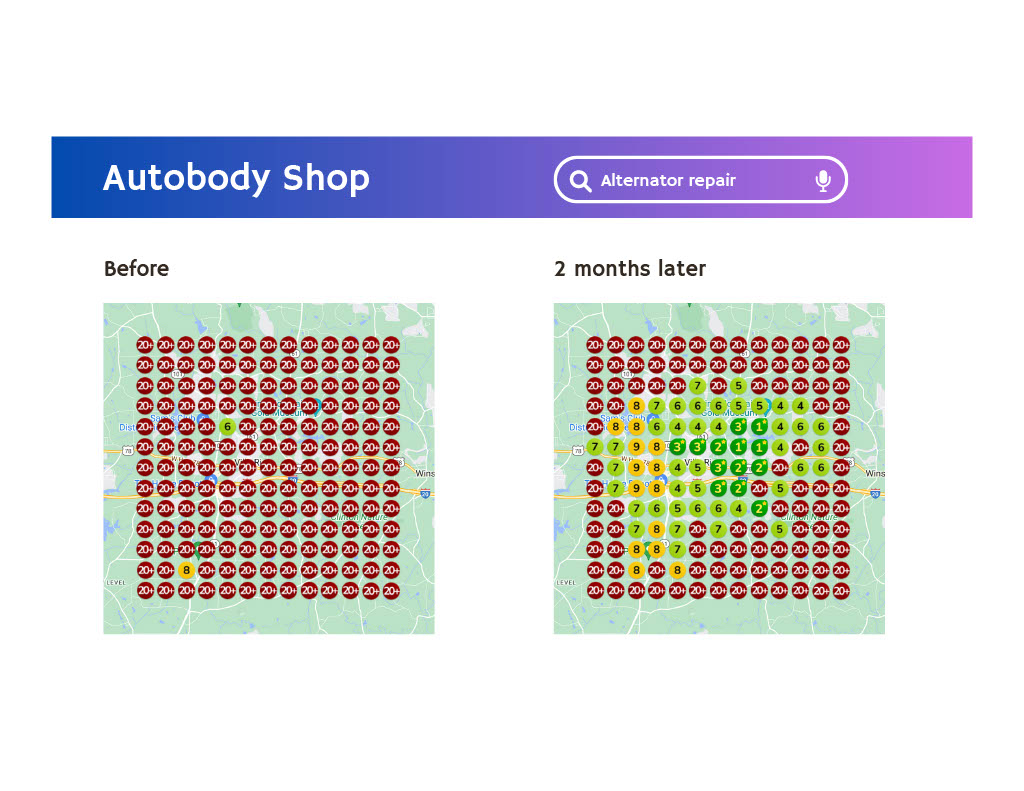
Task: Click the leftmost 7 marker on the later map
Action: 596,447
